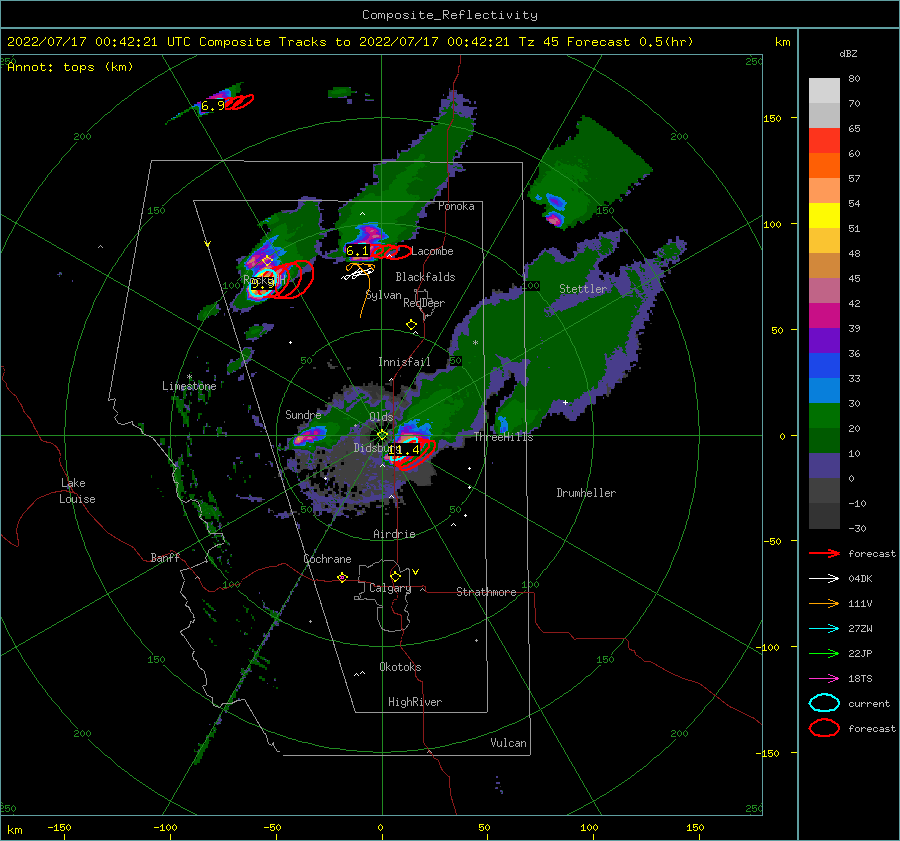
Task: Click the yellow diamond marker inside Calgary
Action: click(395, 576)
